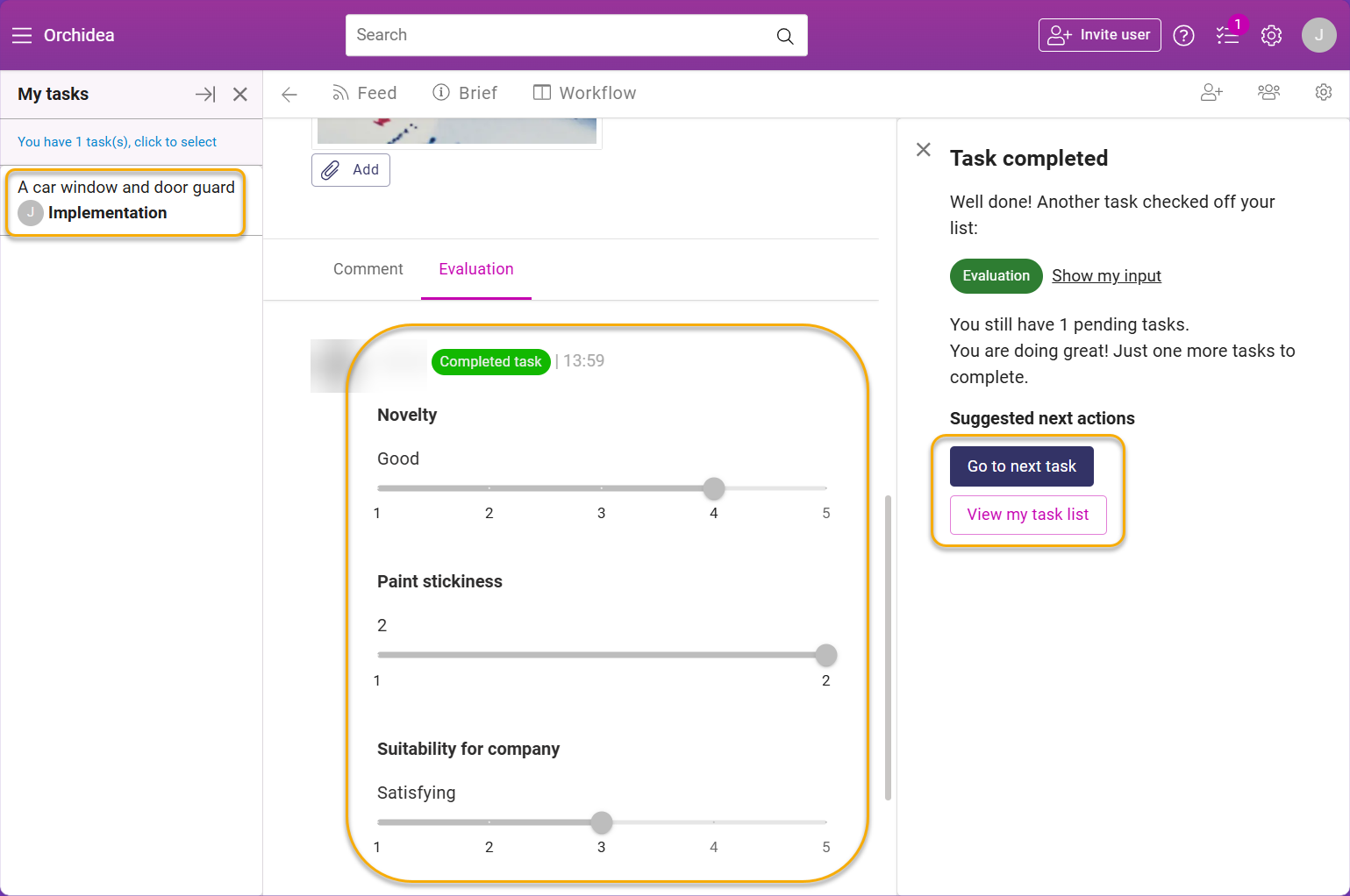
Task: Click the 'Suggested next actions' heading
Action: [1042, 418]
